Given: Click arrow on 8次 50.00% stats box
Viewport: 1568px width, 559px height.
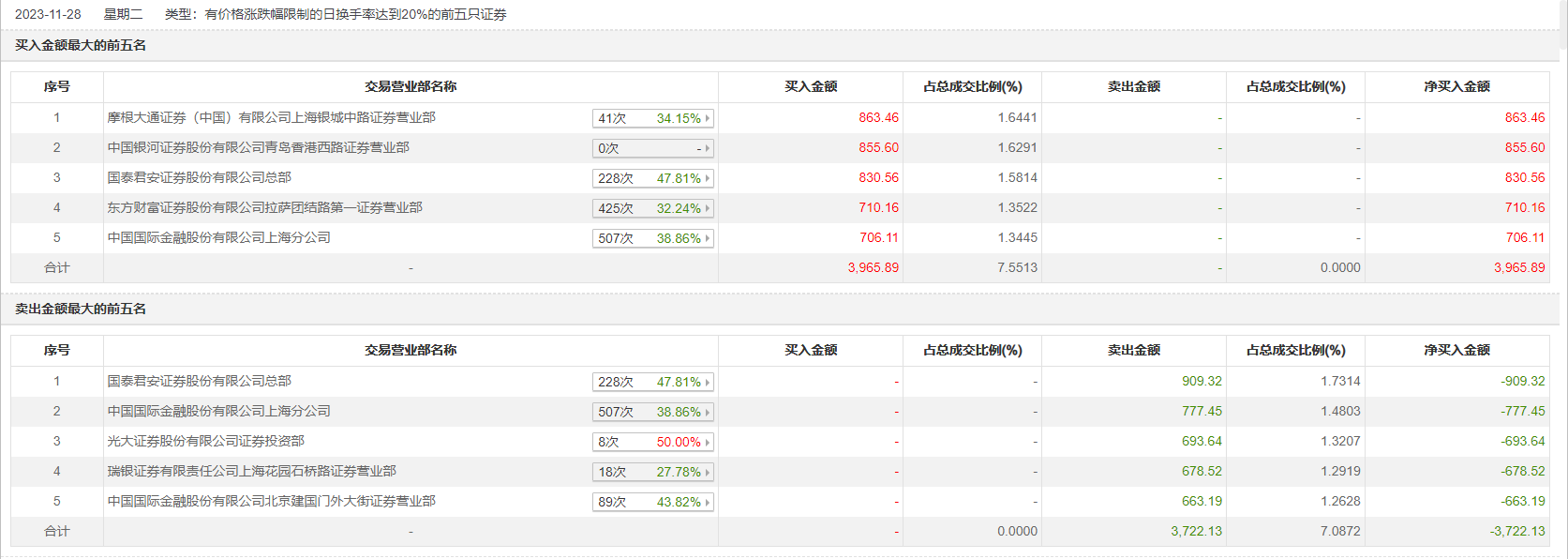Looking at the screenshot, I should pos(708,442).
